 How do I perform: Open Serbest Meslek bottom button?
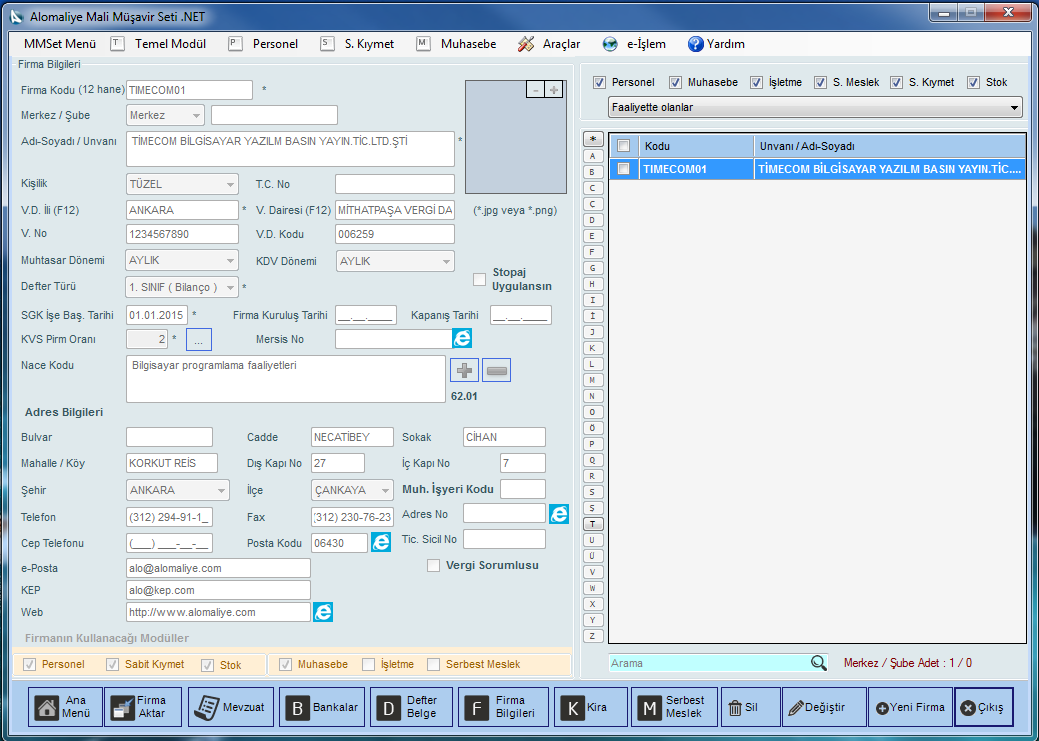[x=675, y=707]
